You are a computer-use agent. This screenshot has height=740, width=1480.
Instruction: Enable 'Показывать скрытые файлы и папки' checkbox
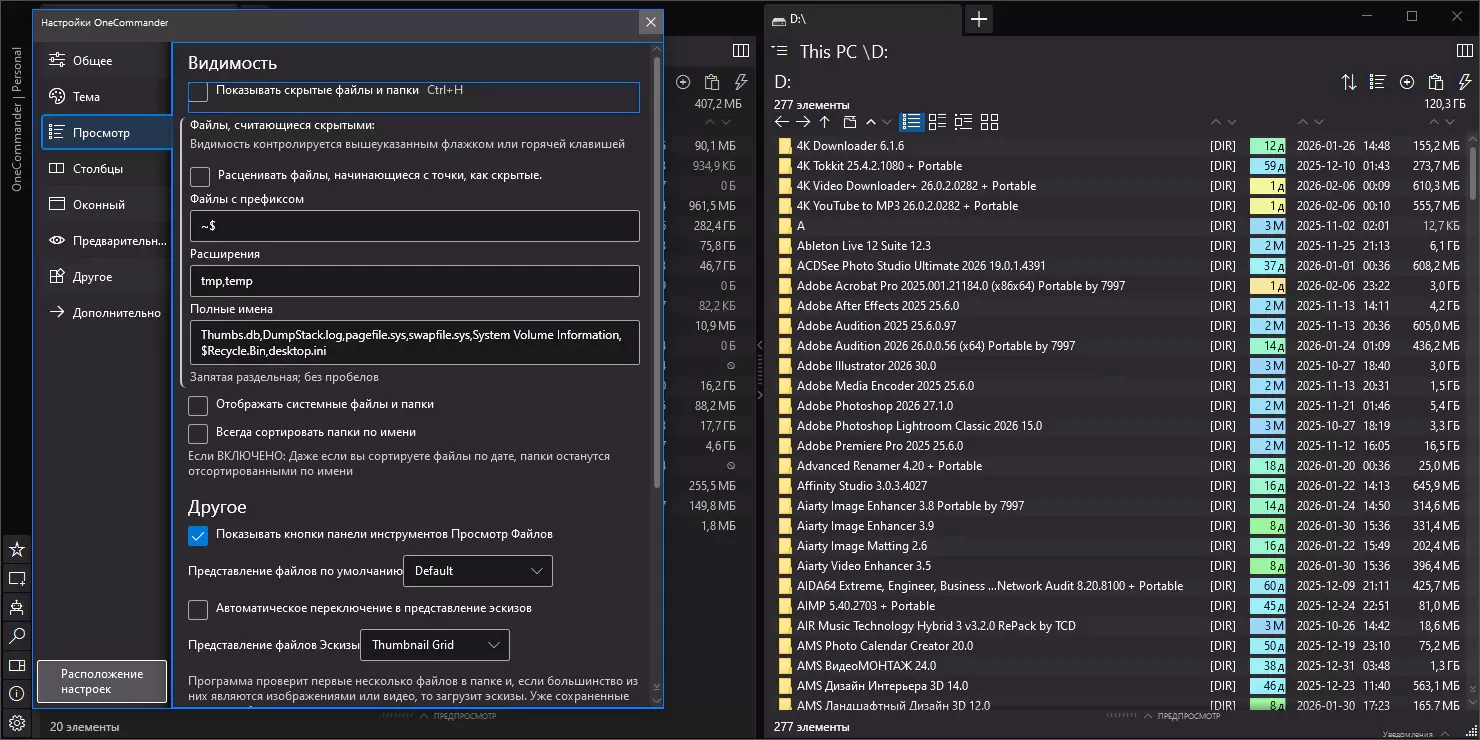(199, 91)
